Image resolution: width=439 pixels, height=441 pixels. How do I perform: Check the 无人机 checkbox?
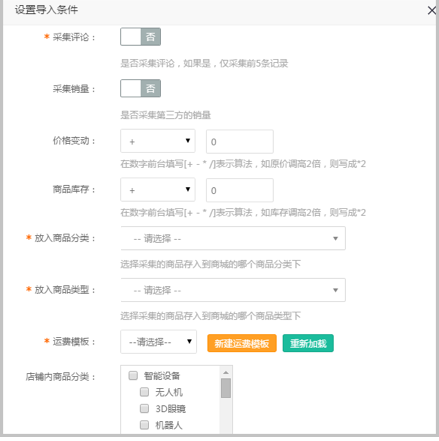(x=144, y=392)
